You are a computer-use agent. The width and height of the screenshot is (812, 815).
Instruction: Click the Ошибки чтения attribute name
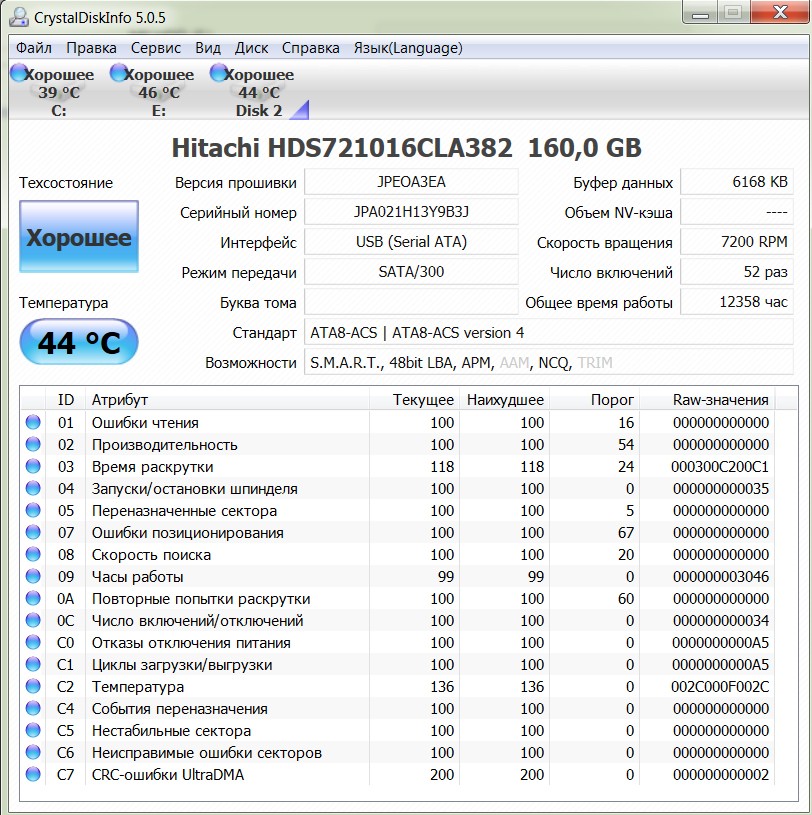pyautogui.click(x=145, y=423)
